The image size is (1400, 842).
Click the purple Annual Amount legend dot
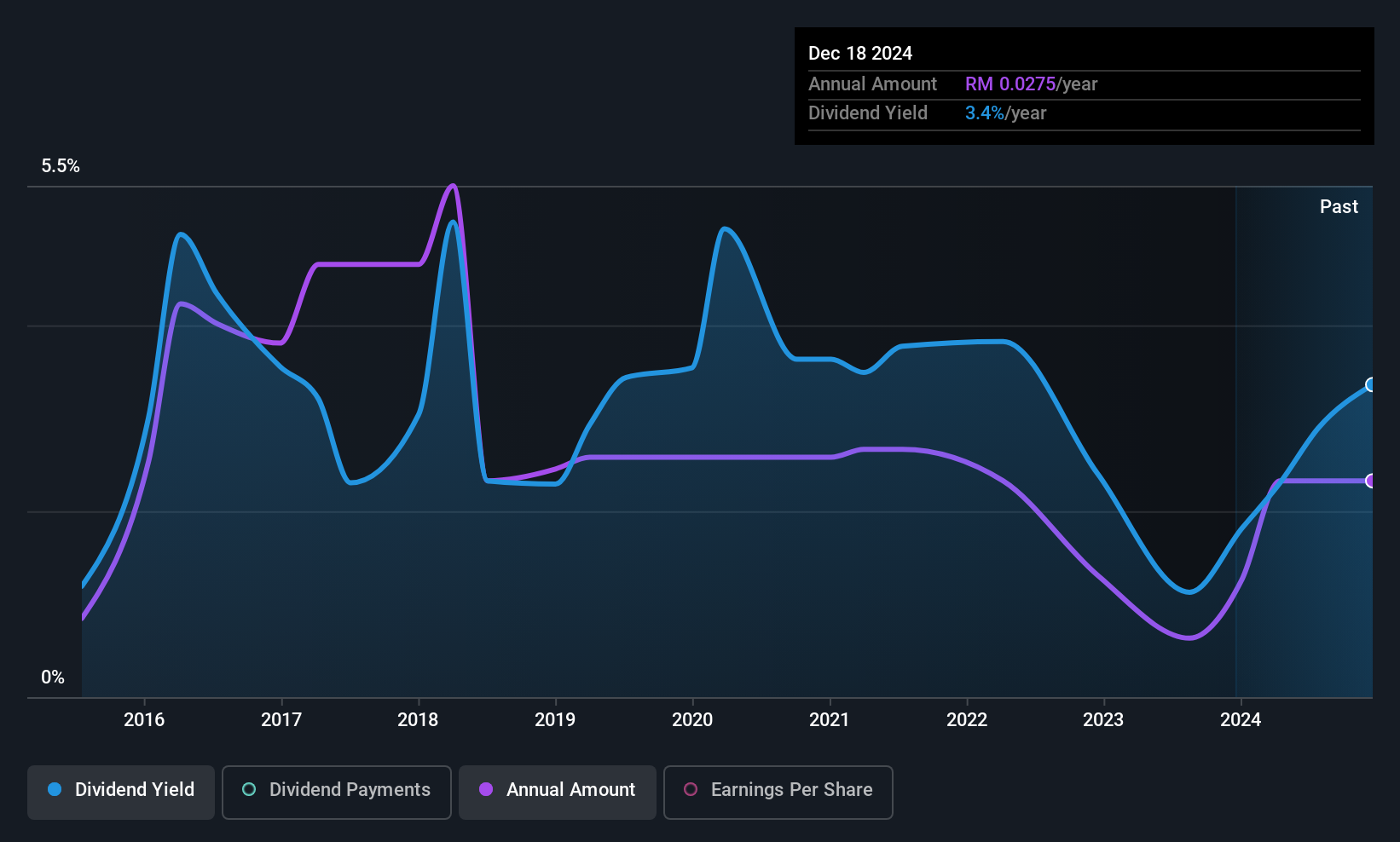pyautogui.click(x=486, y=789)
